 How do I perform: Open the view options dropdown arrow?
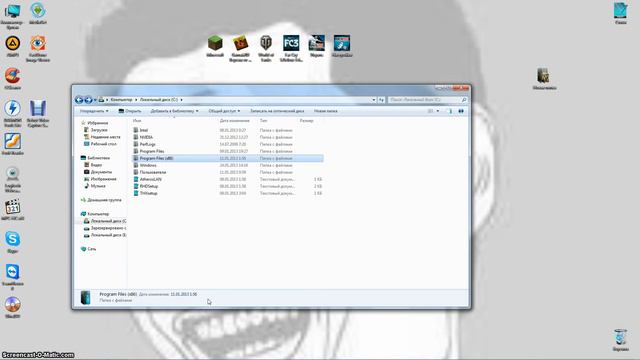point(438,111)
